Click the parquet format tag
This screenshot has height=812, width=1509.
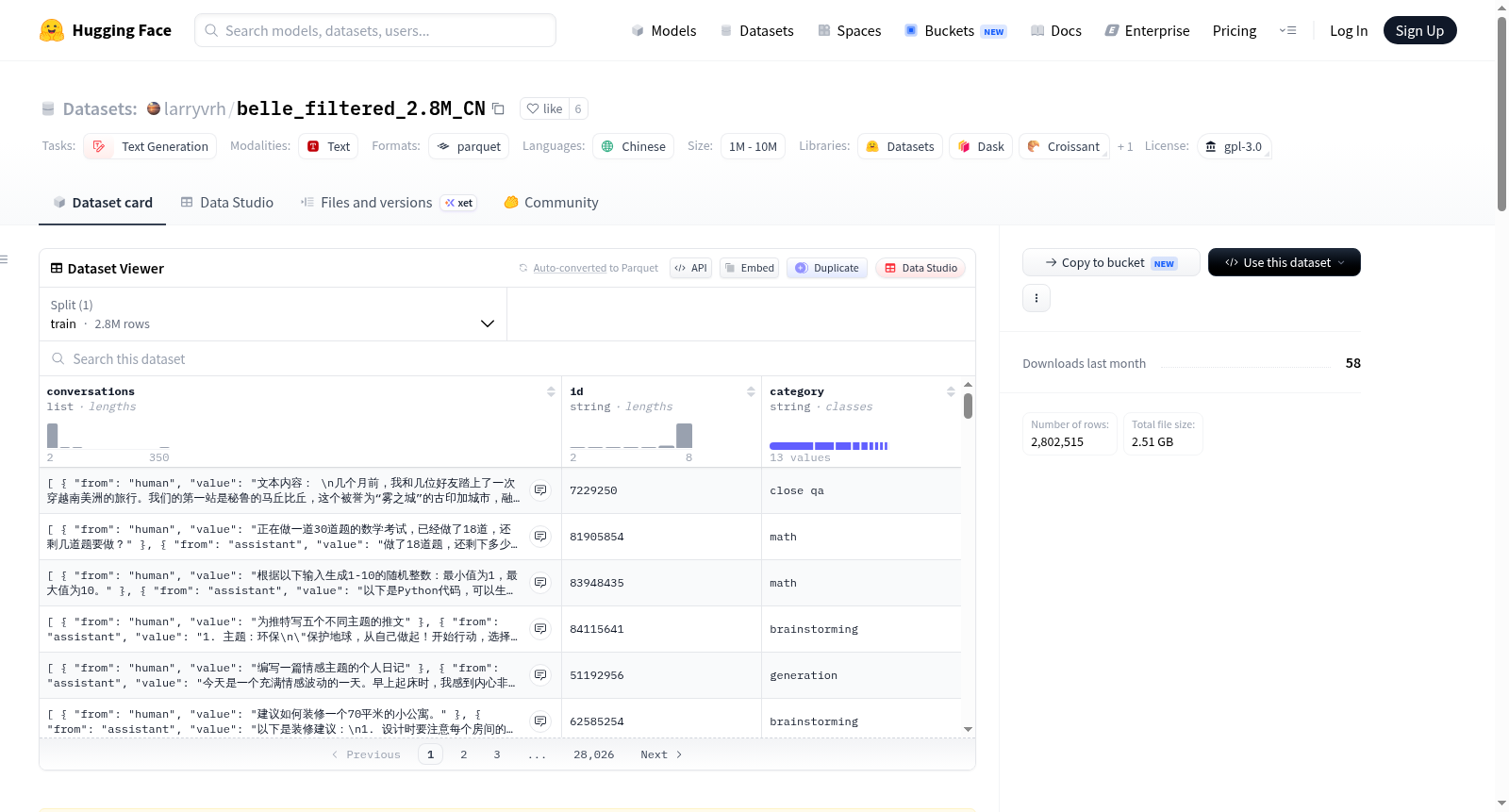coord(469,146)
